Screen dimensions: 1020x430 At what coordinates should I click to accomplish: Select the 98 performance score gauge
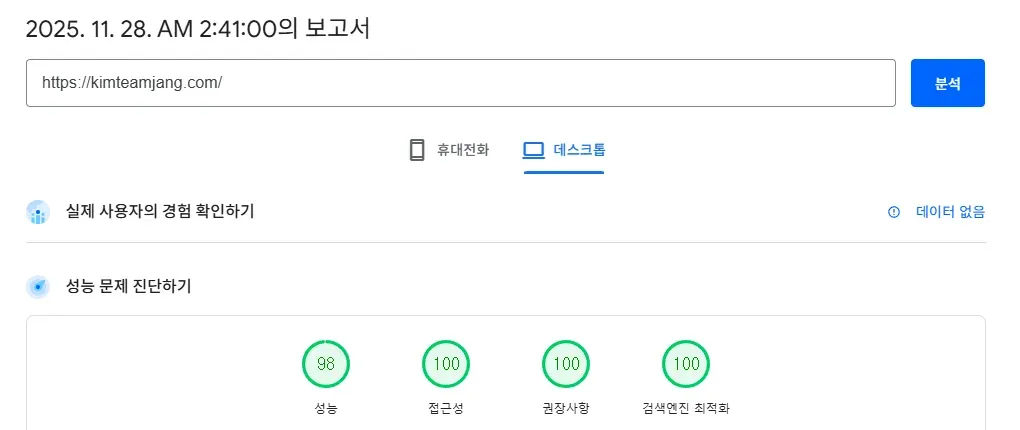point(326,364)
